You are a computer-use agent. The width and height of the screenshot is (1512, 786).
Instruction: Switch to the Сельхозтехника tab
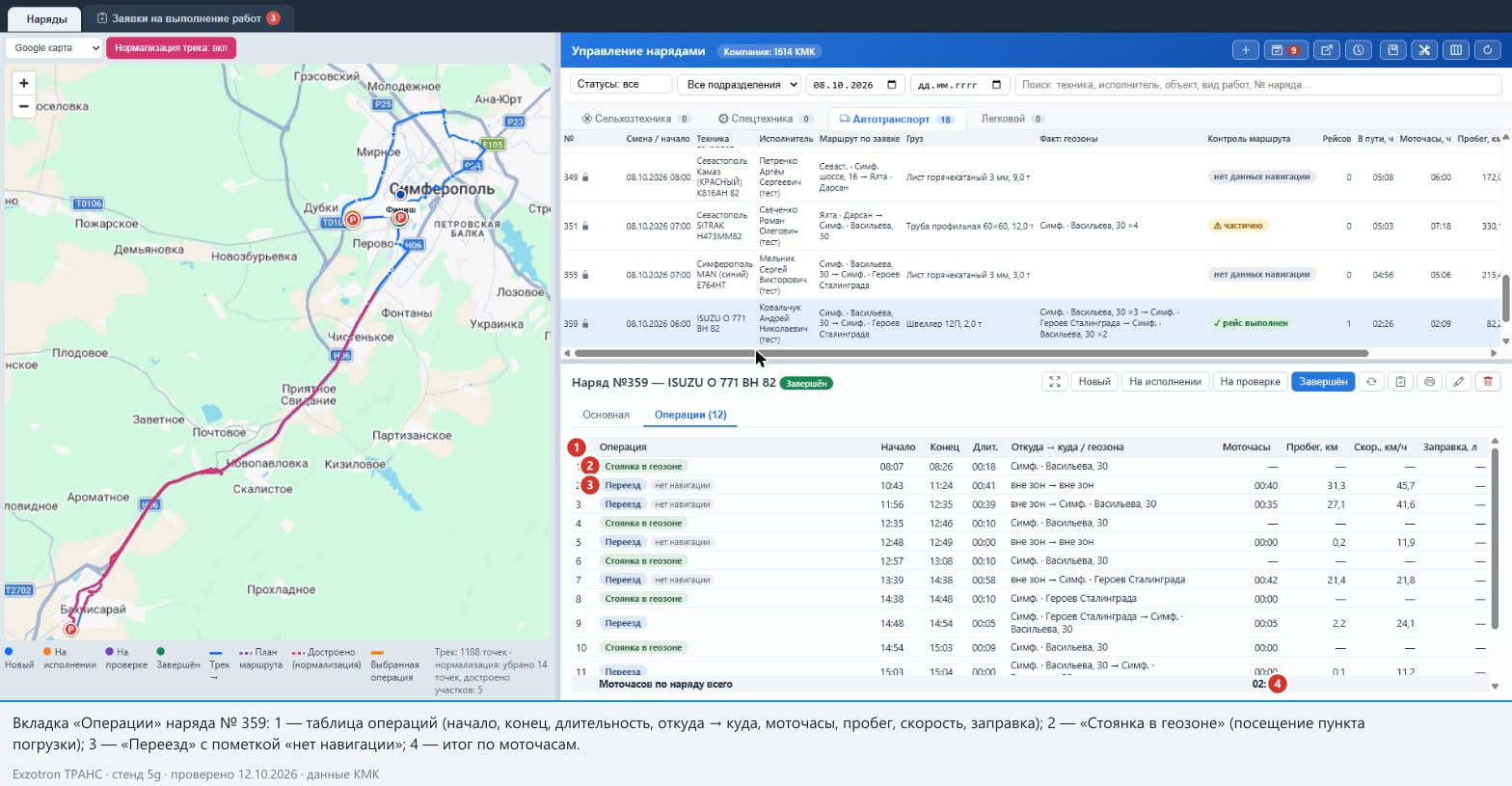(635, 119)
